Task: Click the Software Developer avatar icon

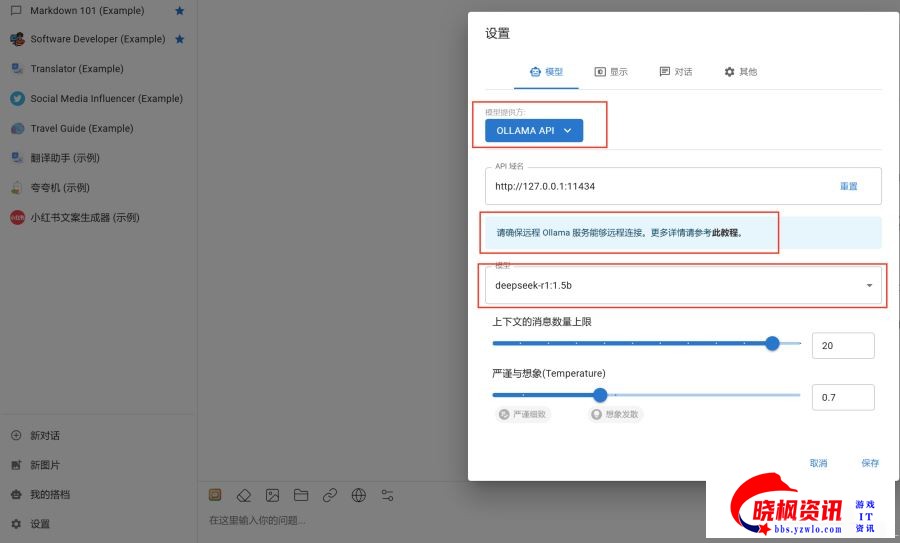Action: 17,39
